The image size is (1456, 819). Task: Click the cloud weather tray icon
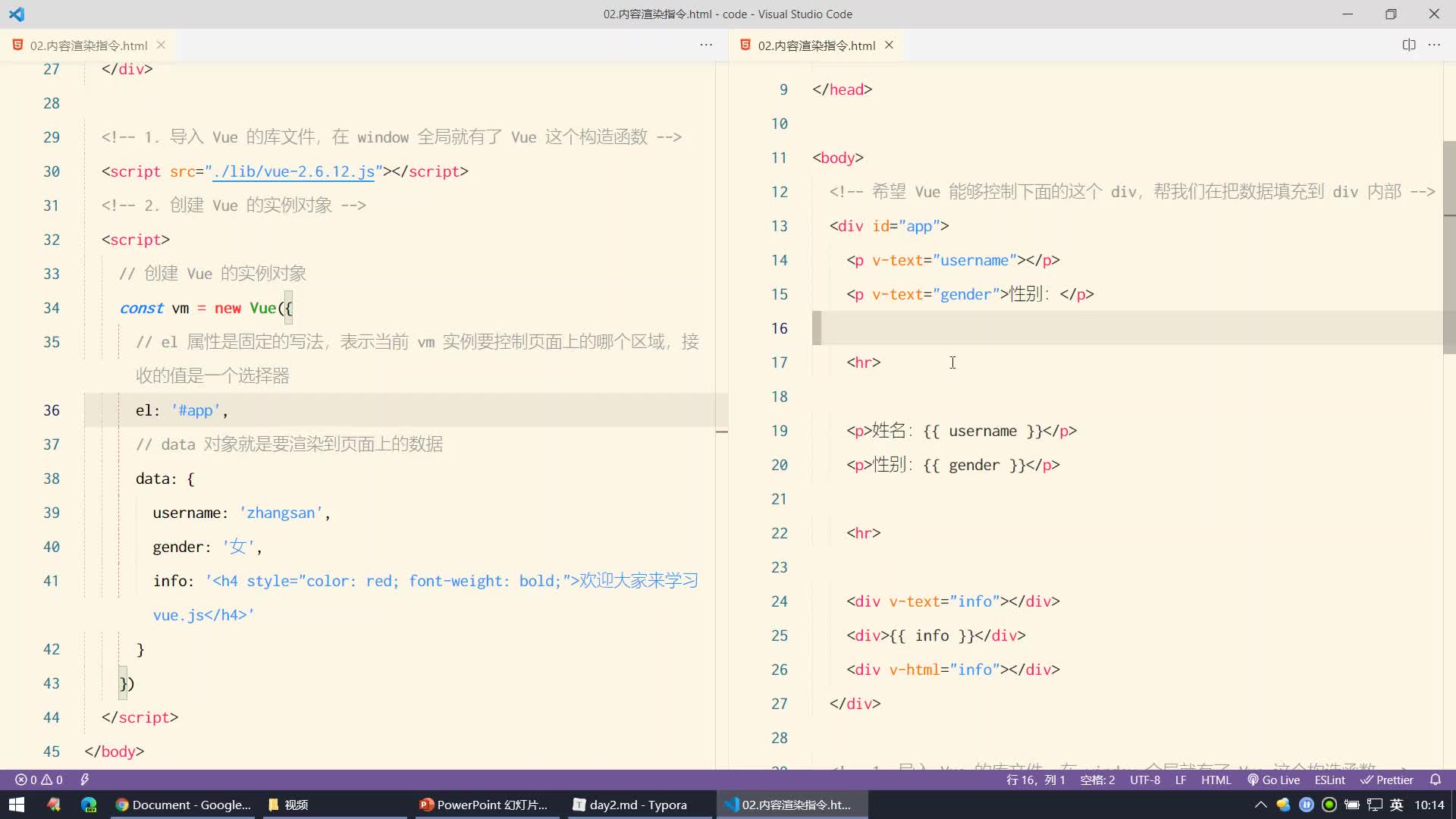[1283, 805]
